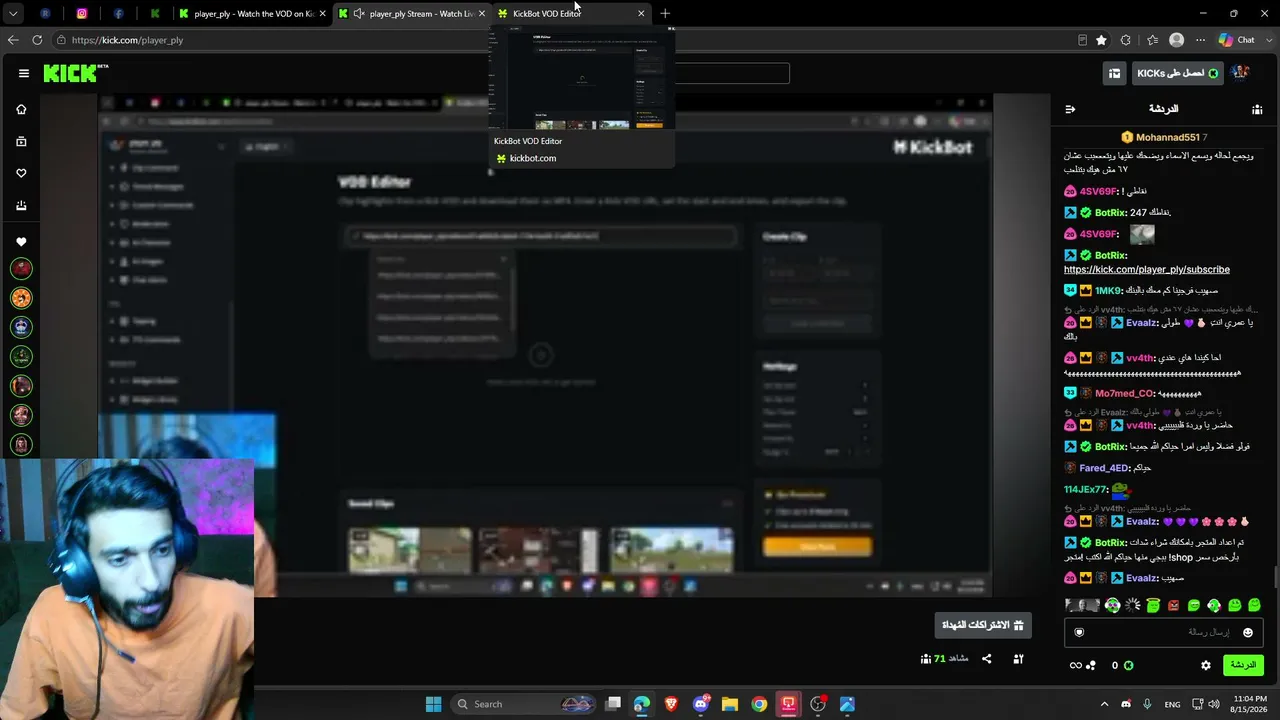Click username Fared_4ED in chat

click(x=1102, y=468)
